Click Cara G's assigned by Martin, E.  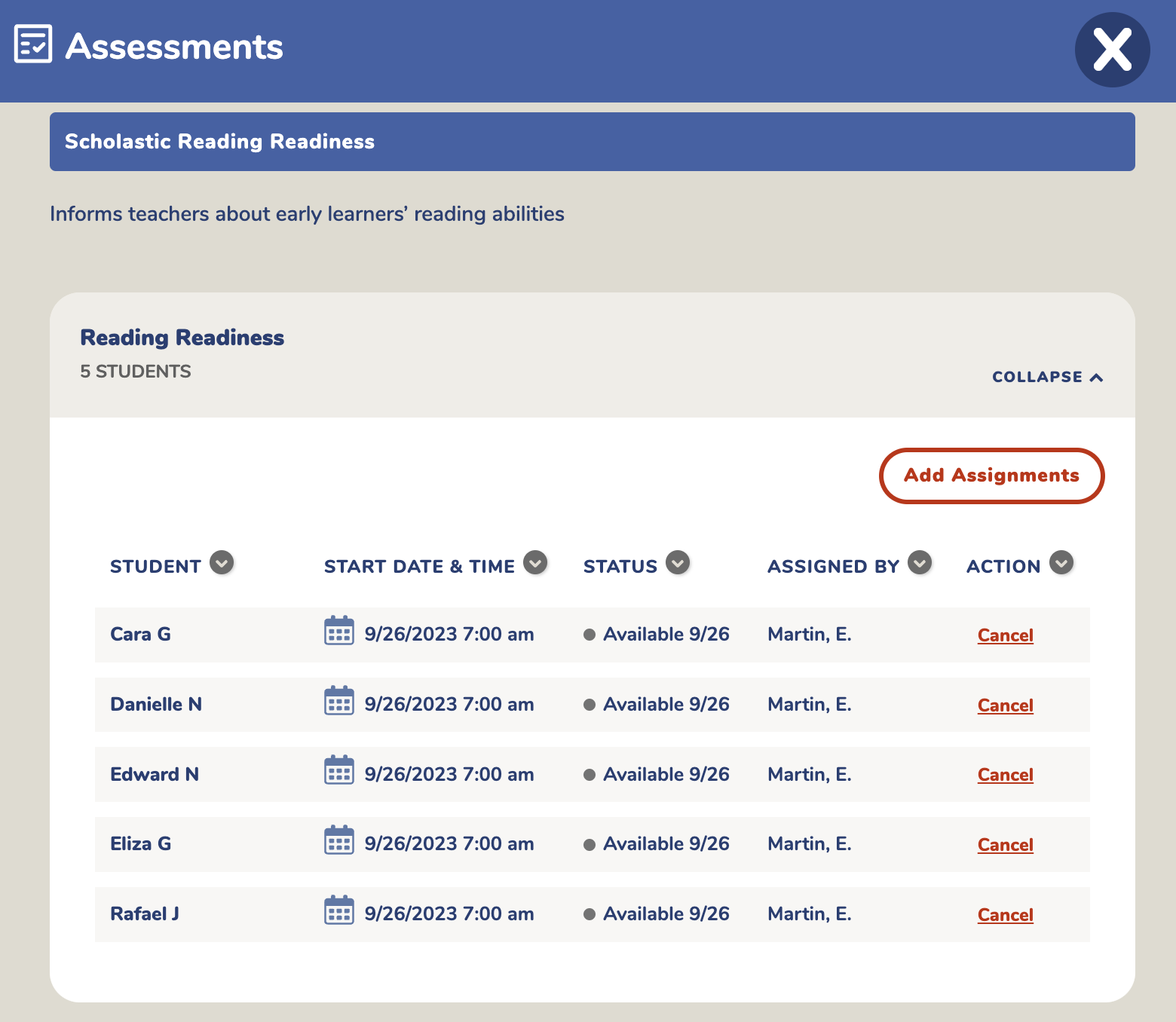coord(810,635)
